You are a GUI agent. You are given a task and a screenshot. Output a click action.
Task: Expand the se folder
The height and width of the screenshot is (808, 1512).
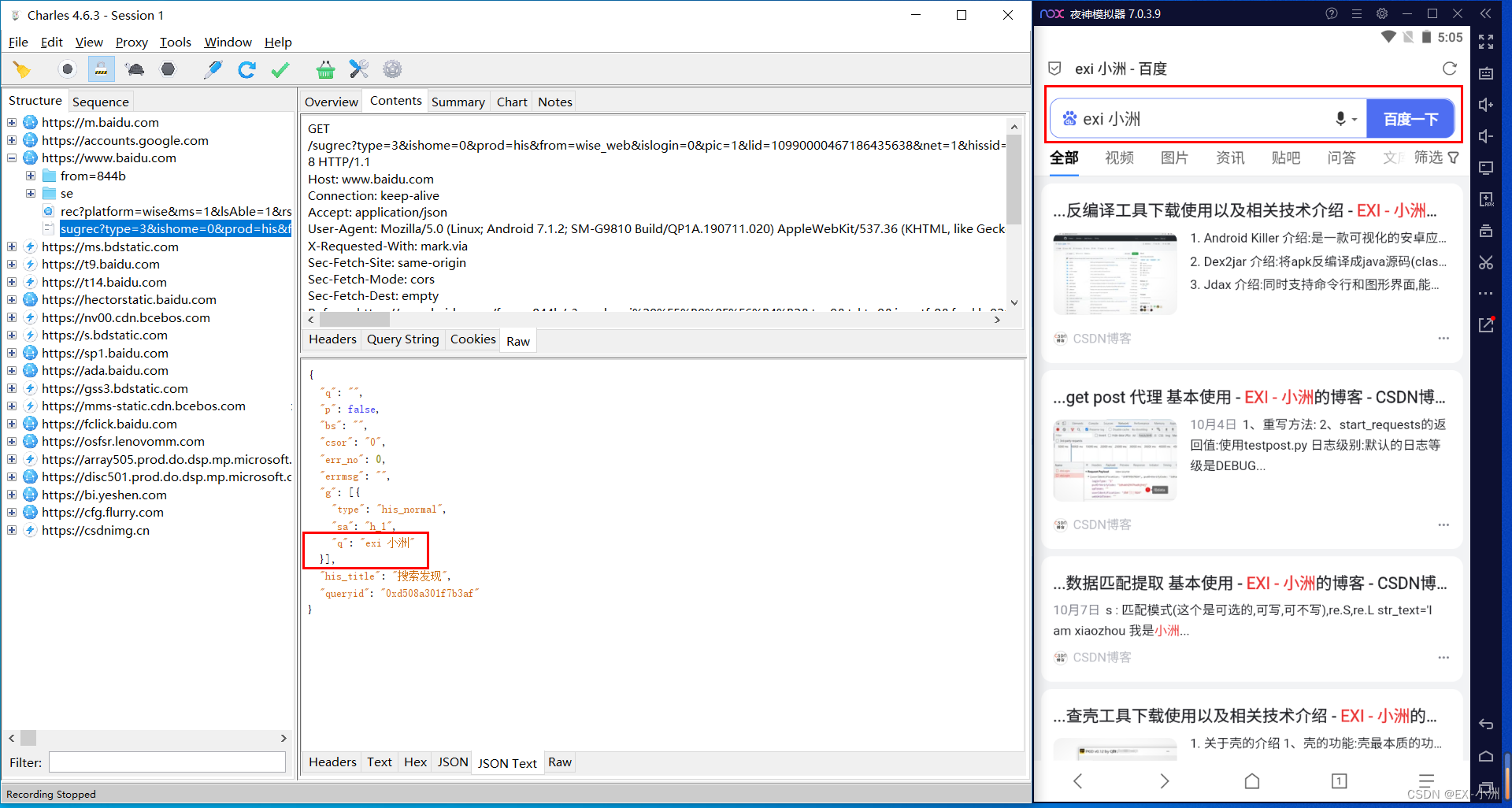(x=31, y=194)
